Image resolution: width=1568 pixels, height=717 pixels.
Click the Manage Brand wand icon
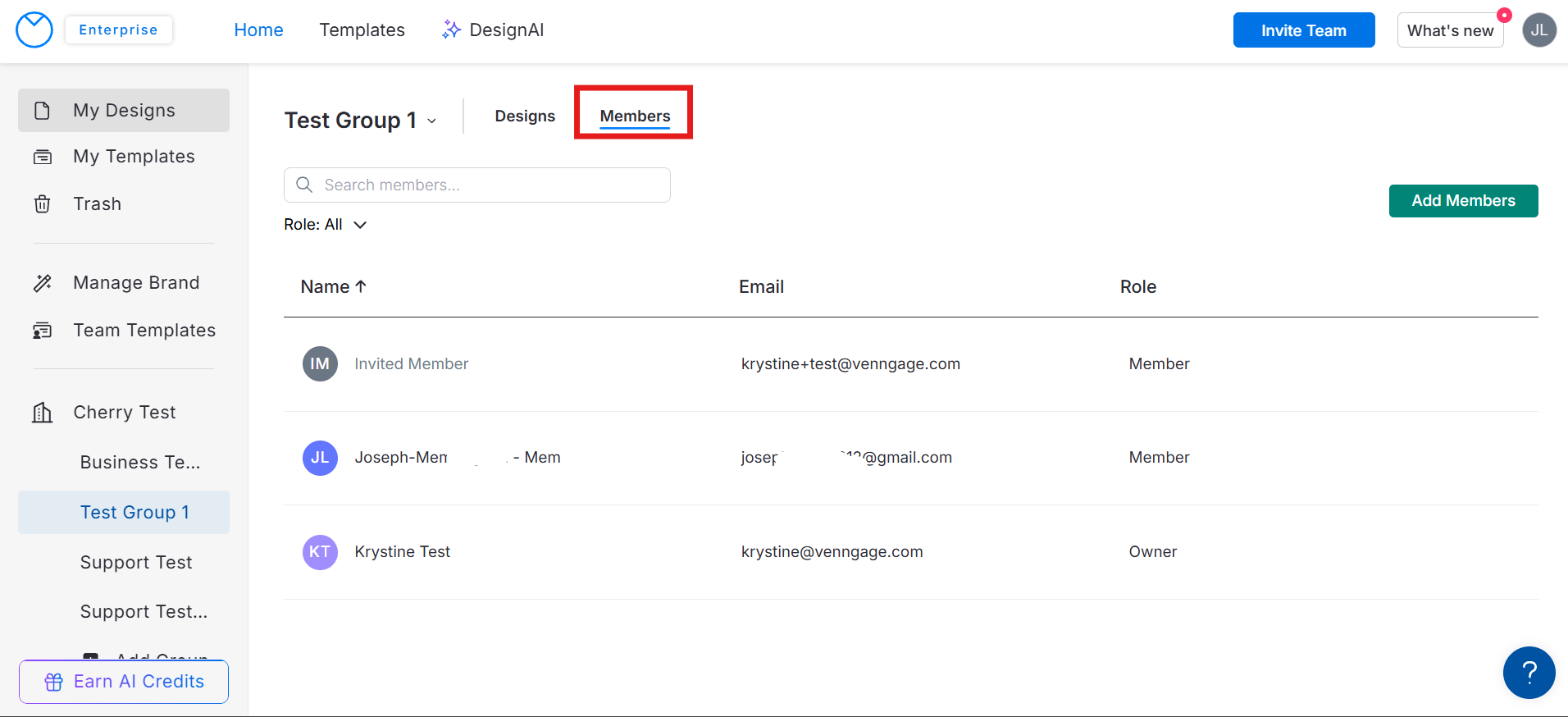pyautogui.click(x=43, y=283)
